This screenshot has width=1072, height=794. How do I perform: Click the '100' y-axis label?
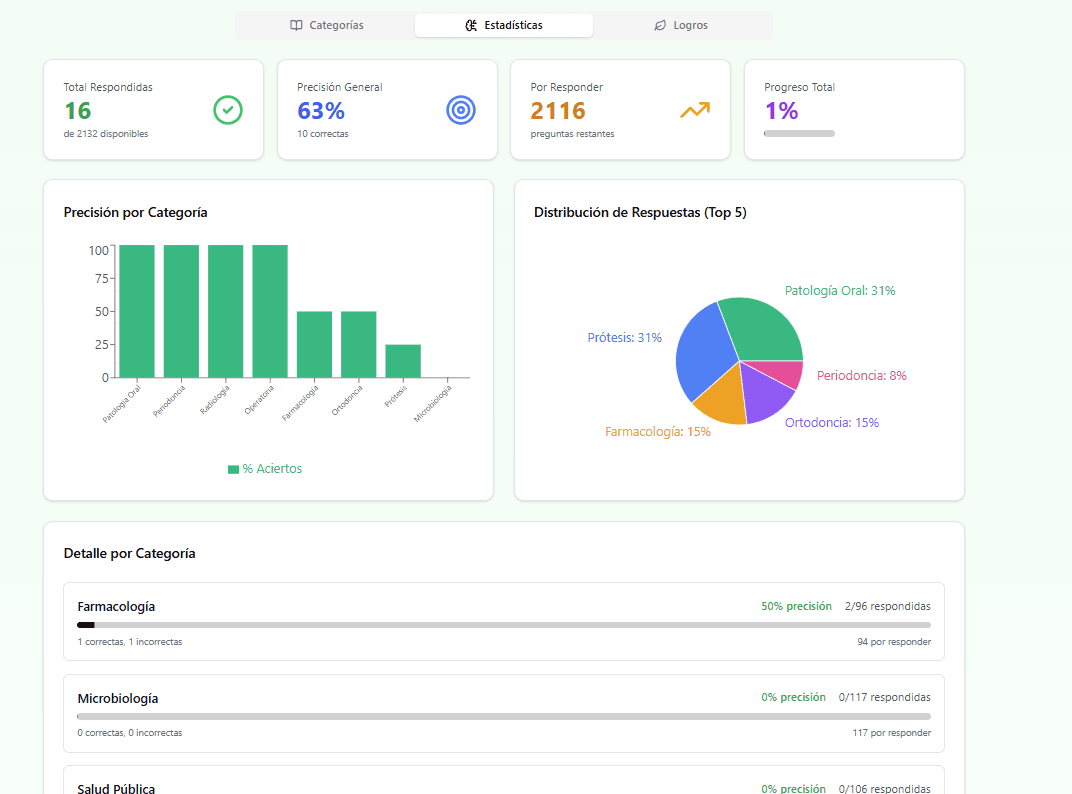point(98,250)
